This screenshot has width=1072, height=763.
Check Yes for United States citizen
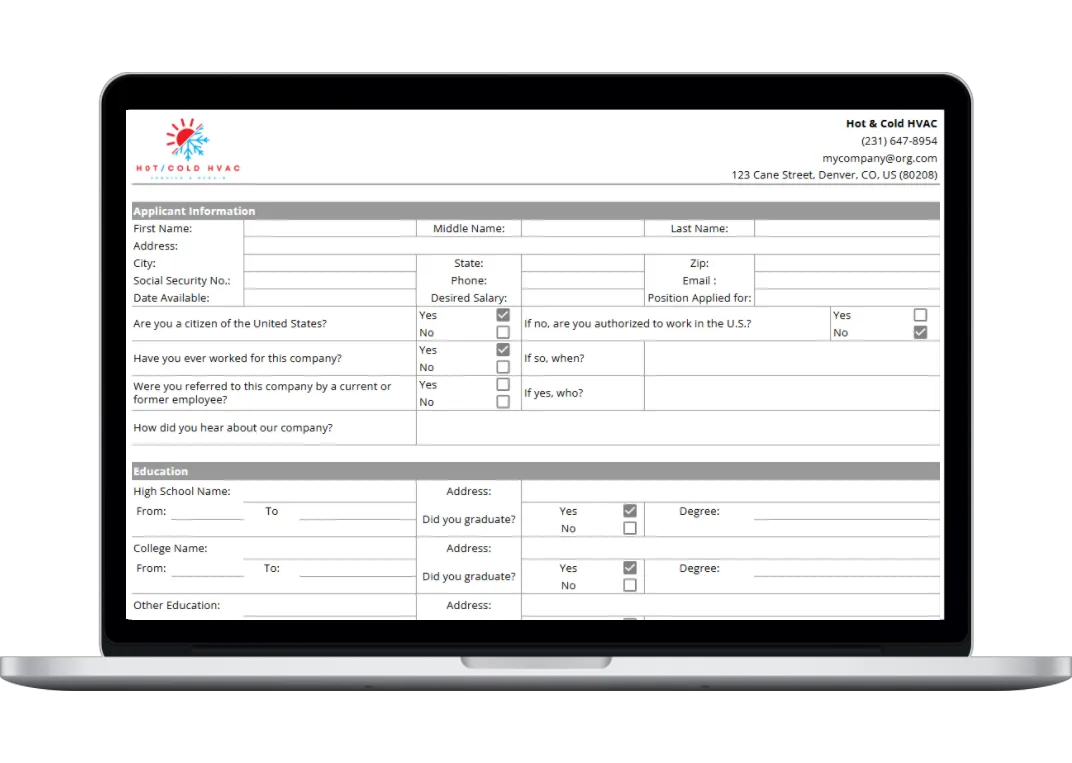pos(503,315)
